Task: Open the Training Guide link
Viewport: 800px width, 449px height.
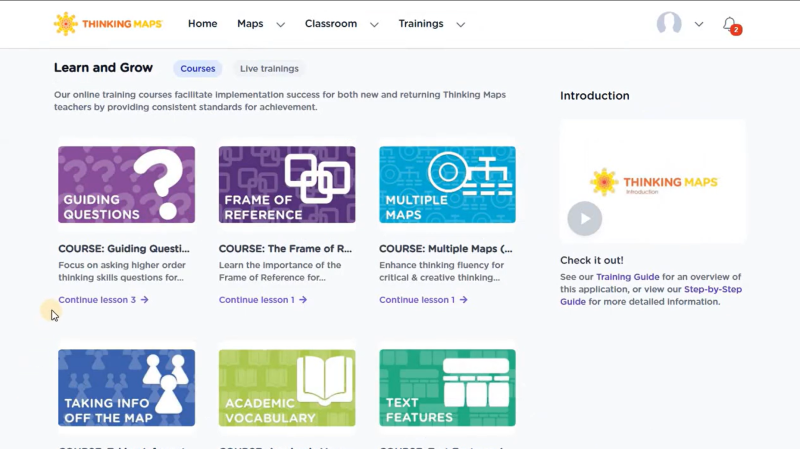Action: (x=628, y=277)
